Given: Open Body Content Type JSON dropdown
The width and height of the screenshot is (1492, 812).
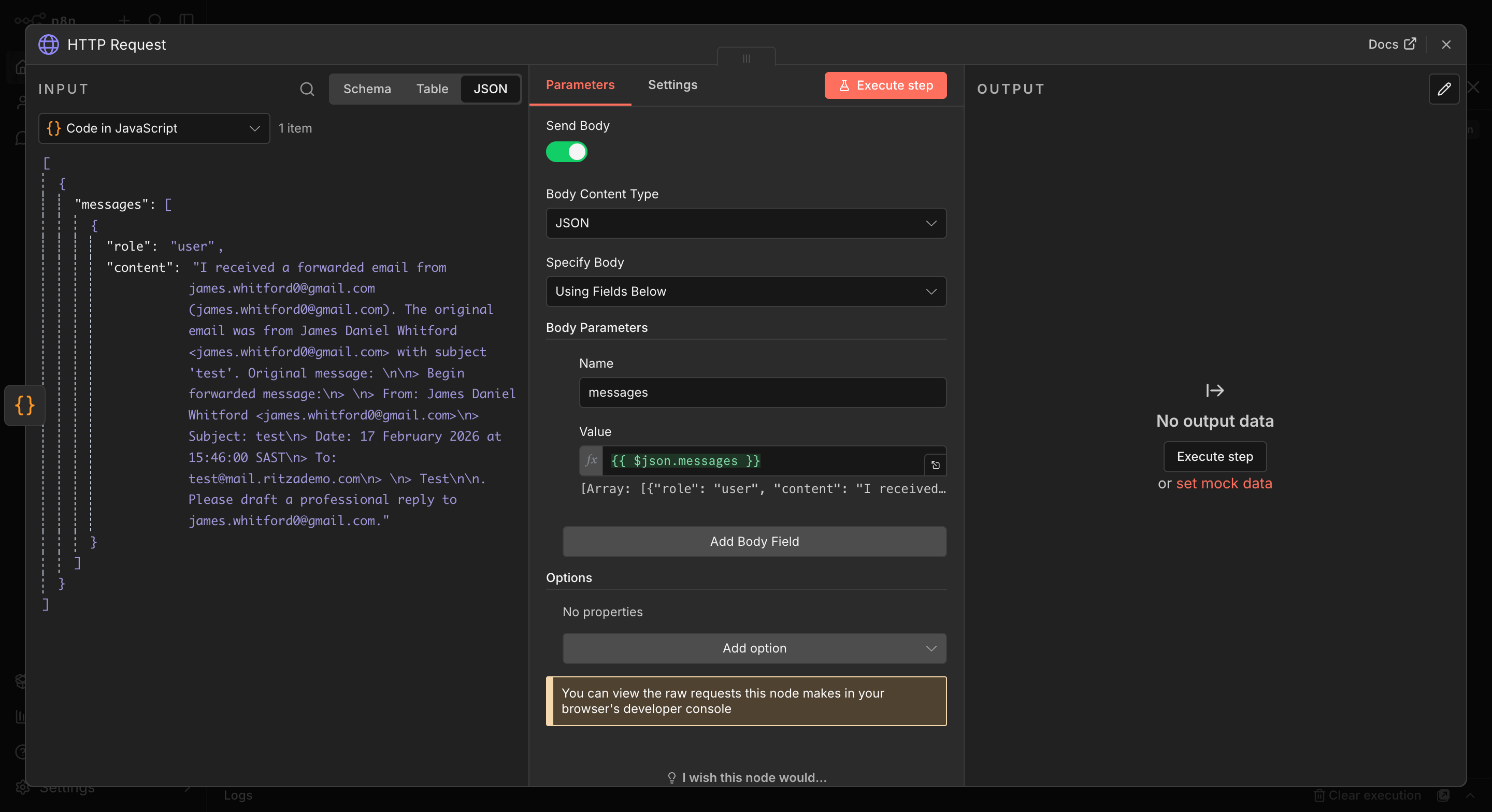Looking at the screenshot, I should (x=745, y=223).
